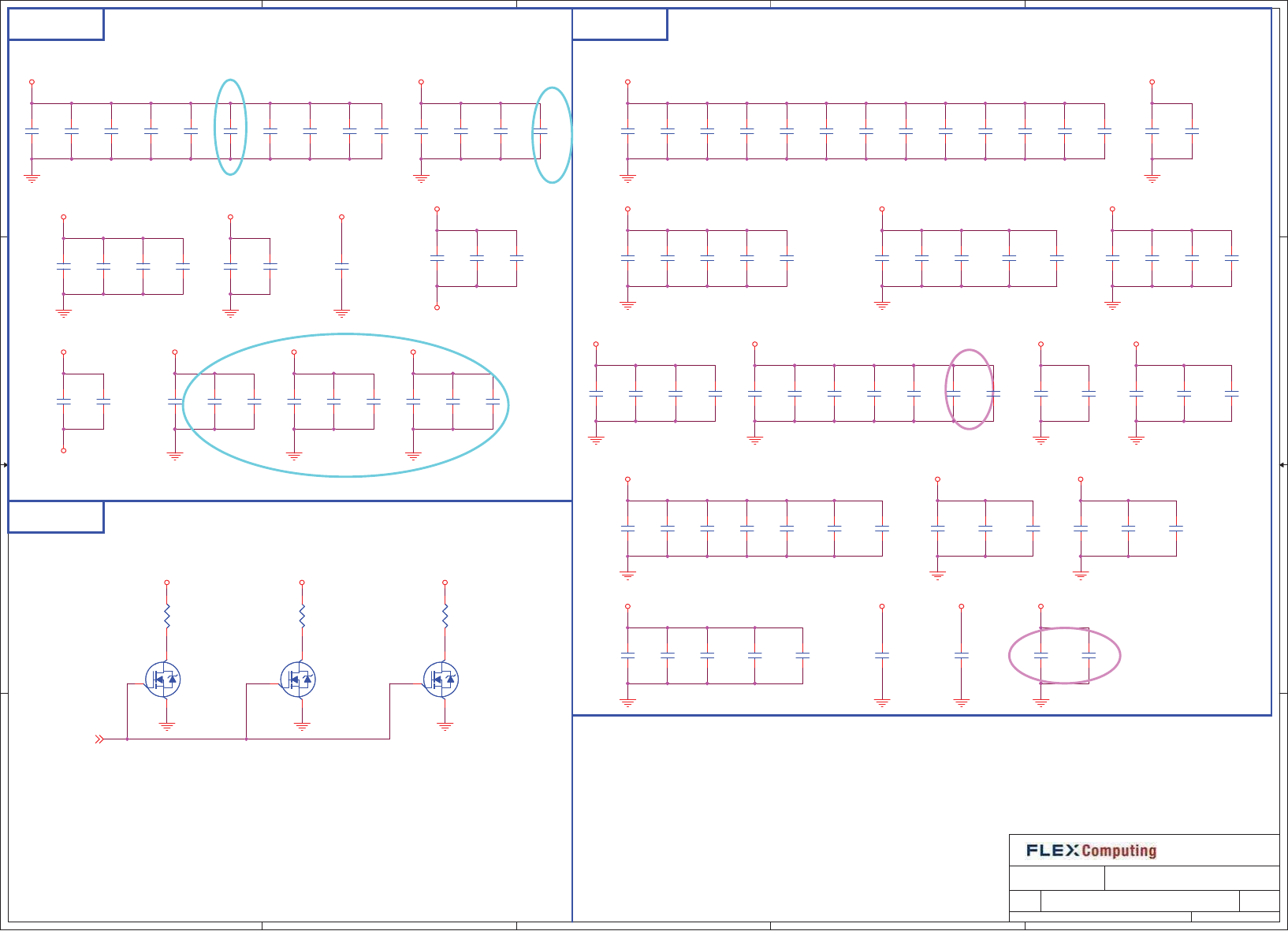Click junction dot where middle MOSFET gate joins bus
Viewport: 1288px width, 931px height.
pos(247,739)
